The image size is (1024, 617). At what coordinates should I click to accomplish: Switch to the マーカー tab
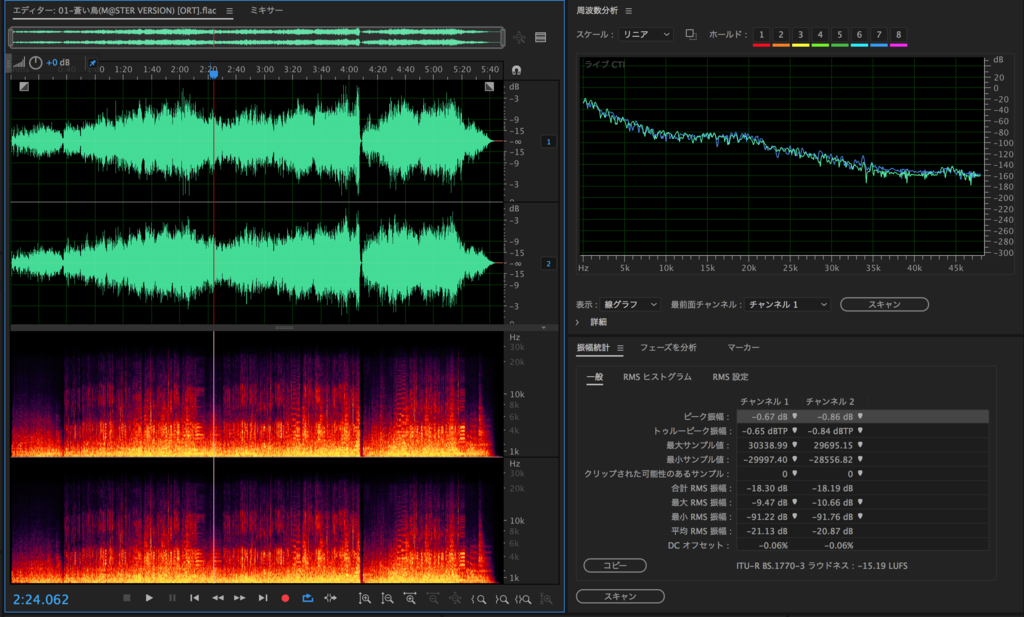click(743, 347)
